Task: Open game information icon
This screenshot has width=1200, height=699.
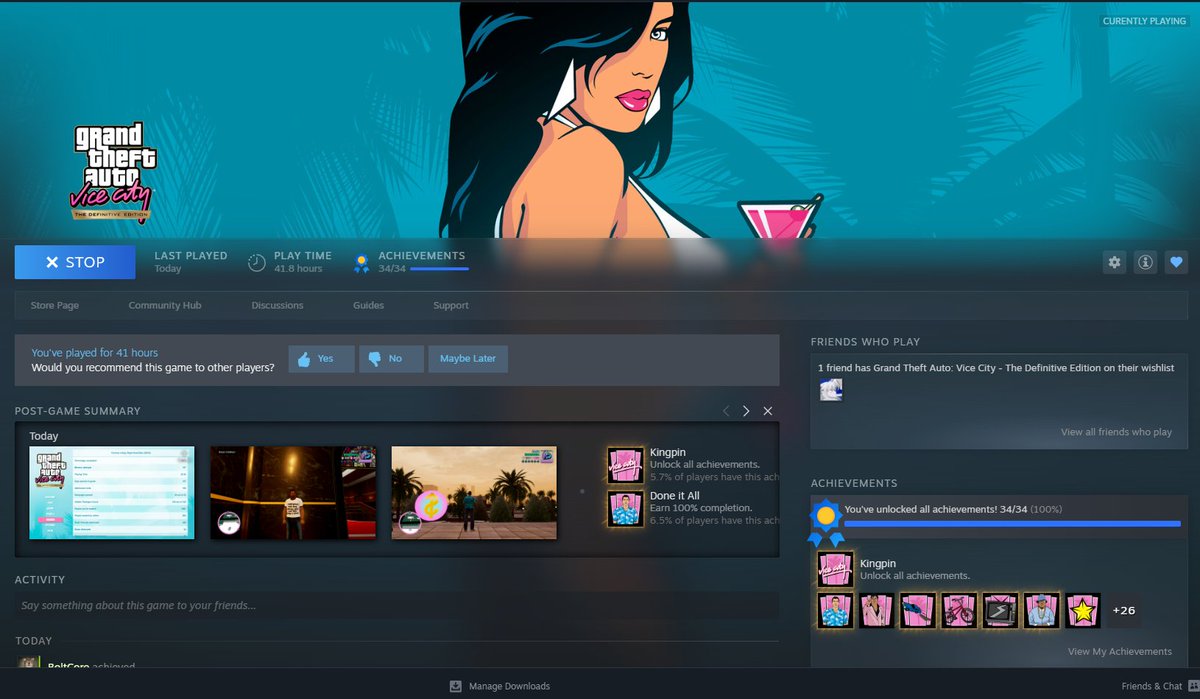Action: coord(1146,262)
